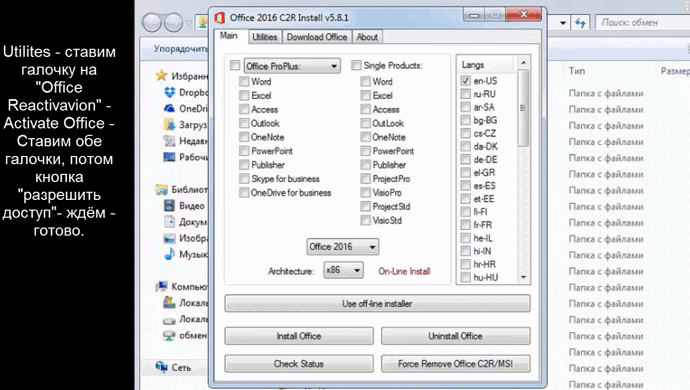
Task: Click the Explorer forward navigation button
Action: pyautogui.click(x=173, y=22)
